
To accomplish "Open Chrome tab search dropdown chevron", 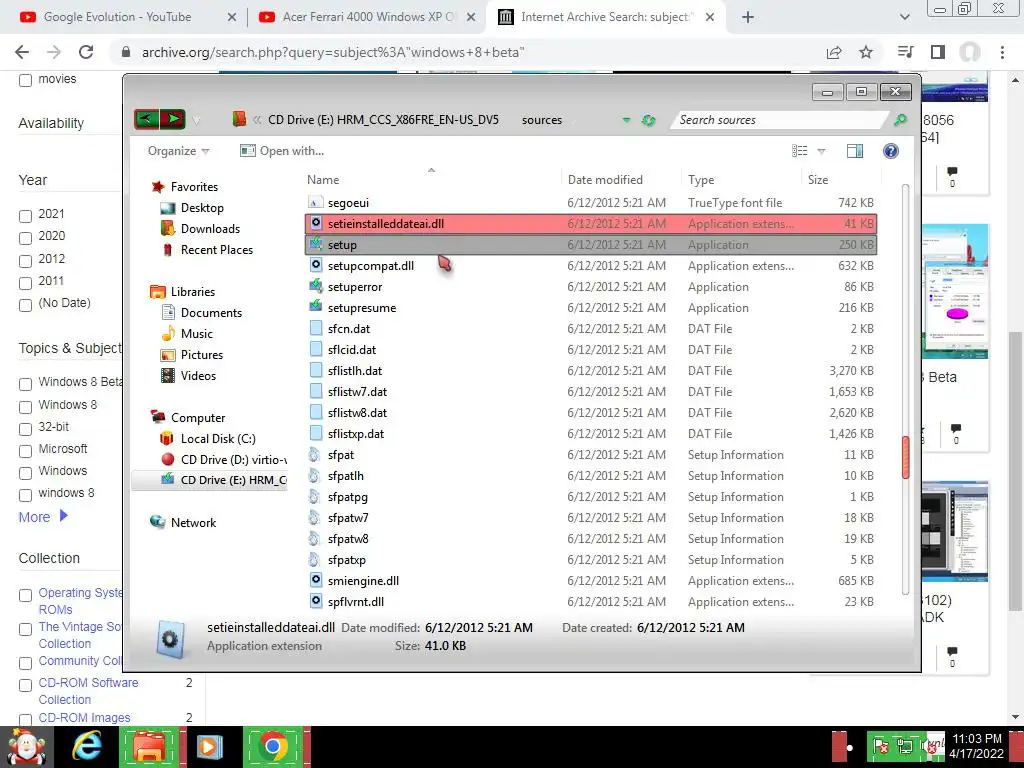I will click(904, 18).
